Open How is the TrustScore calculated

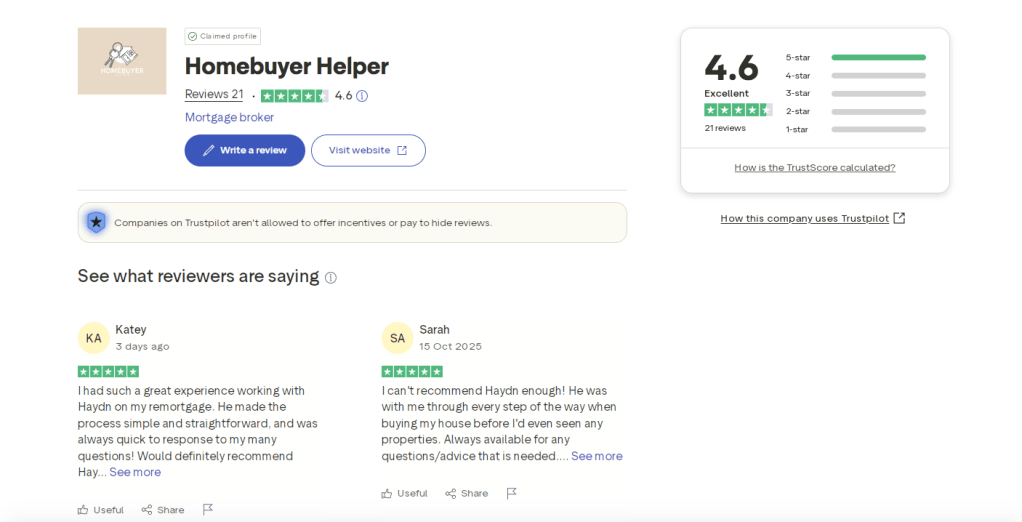[x=815, y=167]
